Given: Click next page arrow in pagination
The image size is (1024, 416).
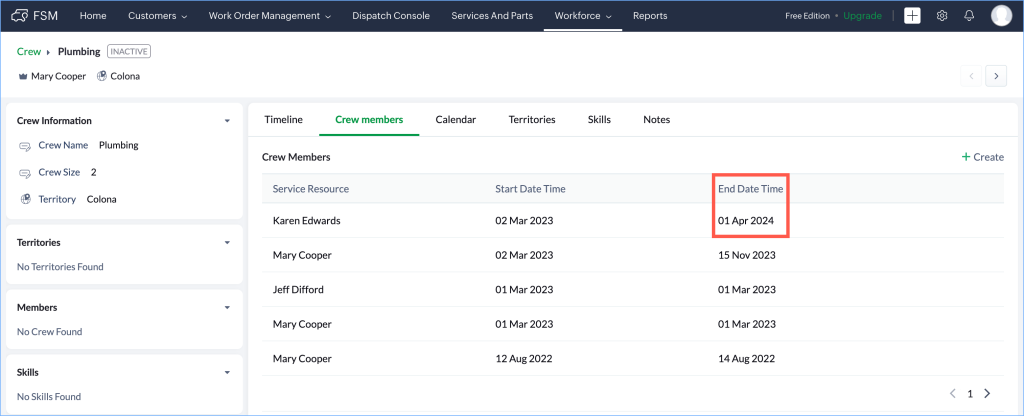Looking at the screenshot, I should coord(988,394).
